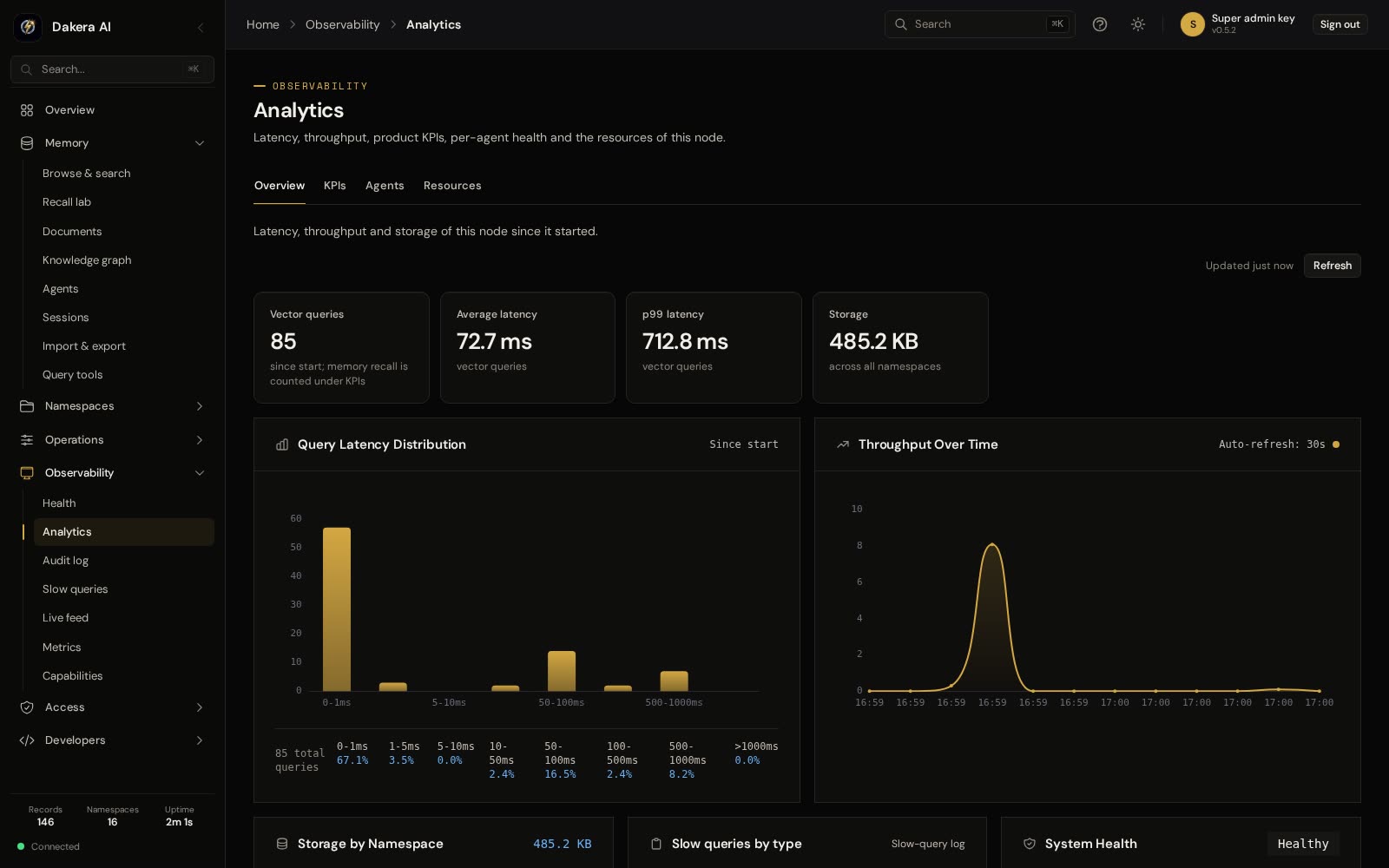
Task: Click the Namespaces folder icon
Action: coord(27,406)
